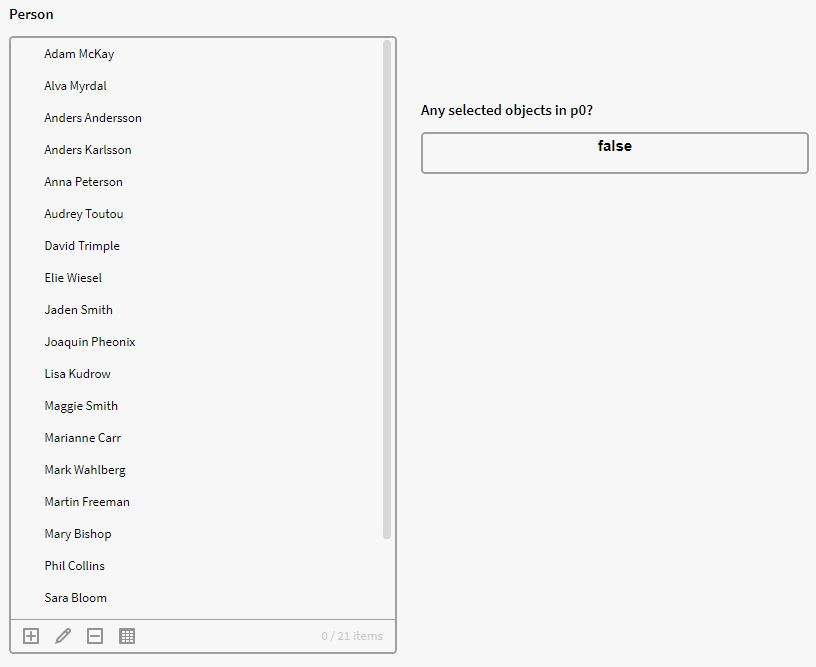The width and height of the screenshot is (816, 667).
Task: Open the table view icon
Action: [x=127, y=636]
